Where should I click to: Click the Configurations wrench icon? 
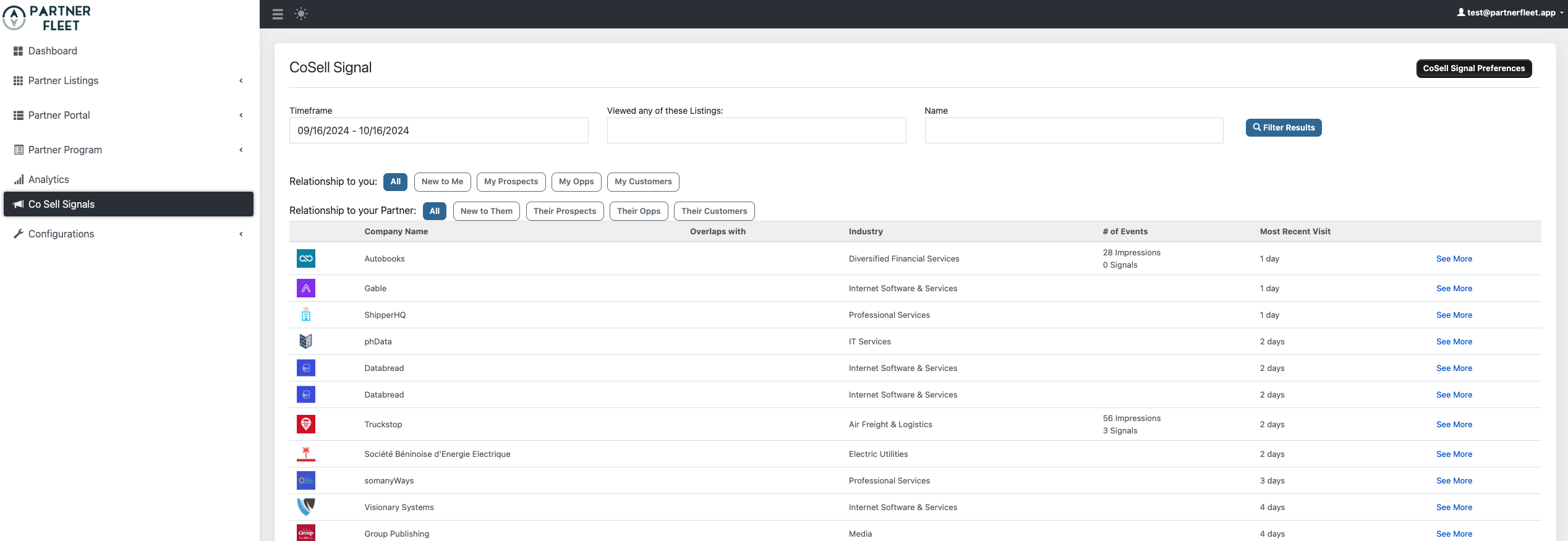coord(19,234)
